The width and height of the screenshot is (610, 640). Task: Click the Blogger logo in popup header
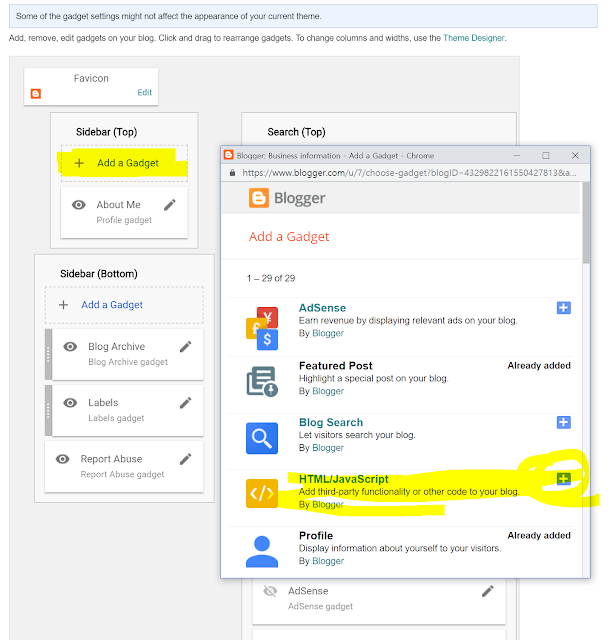pos(287,198)
